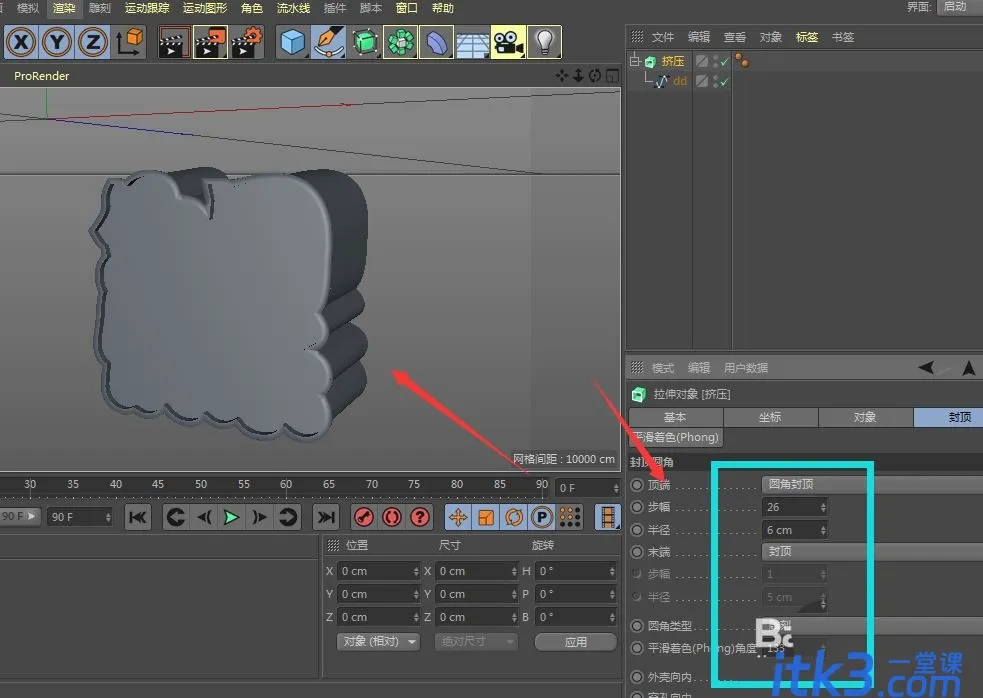Add a light object

click(x=545, y=42)
